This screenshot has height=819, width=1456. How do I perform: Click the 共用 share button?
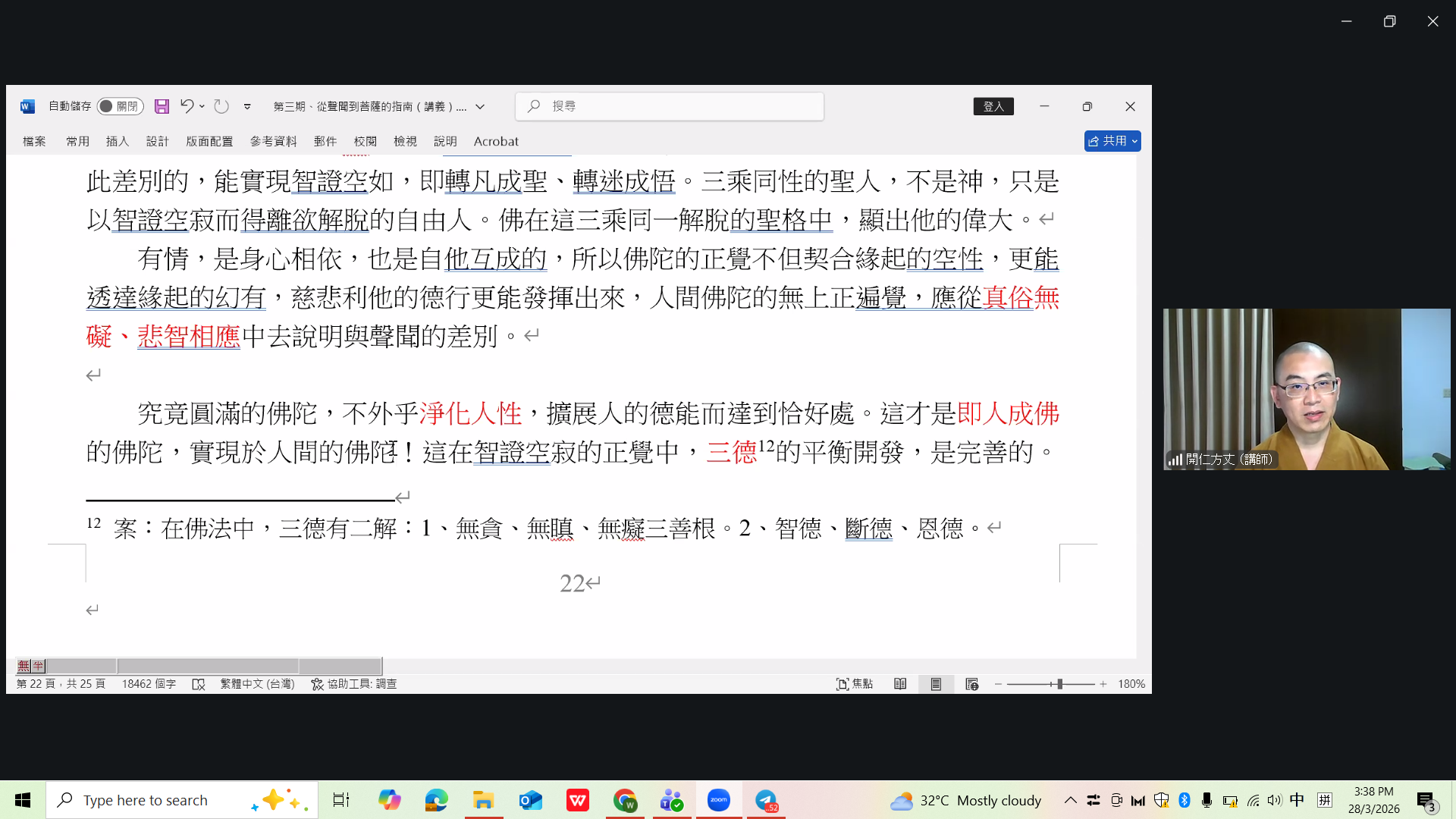tap(1112, 141)
